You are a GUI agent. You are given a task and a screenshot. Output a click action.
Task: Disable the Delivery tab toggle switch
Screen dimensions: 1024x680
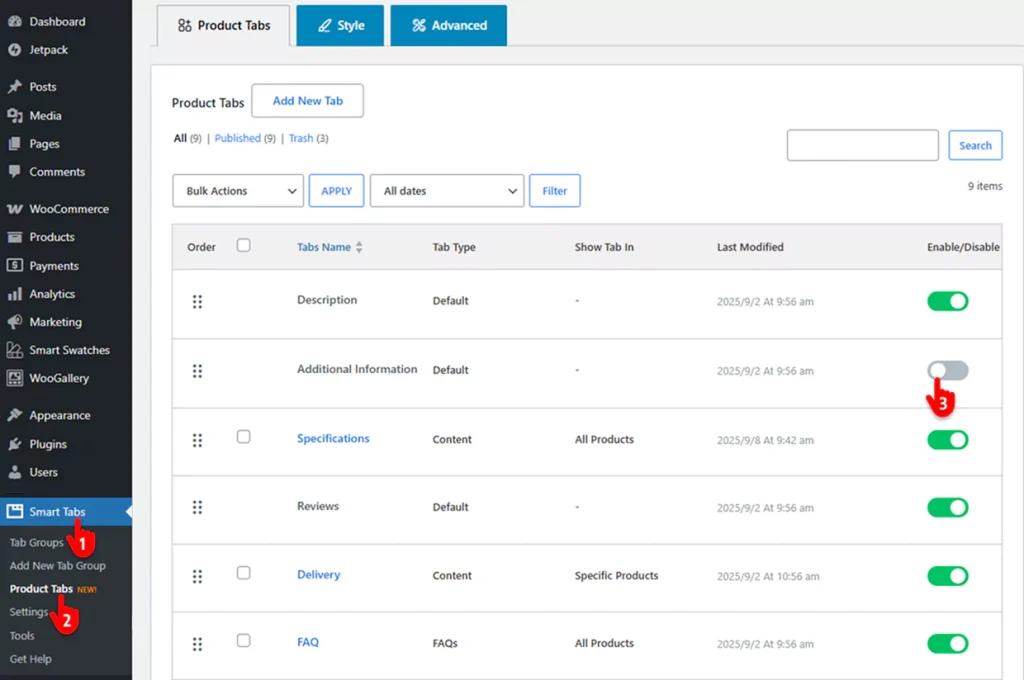tap(947, 576)
